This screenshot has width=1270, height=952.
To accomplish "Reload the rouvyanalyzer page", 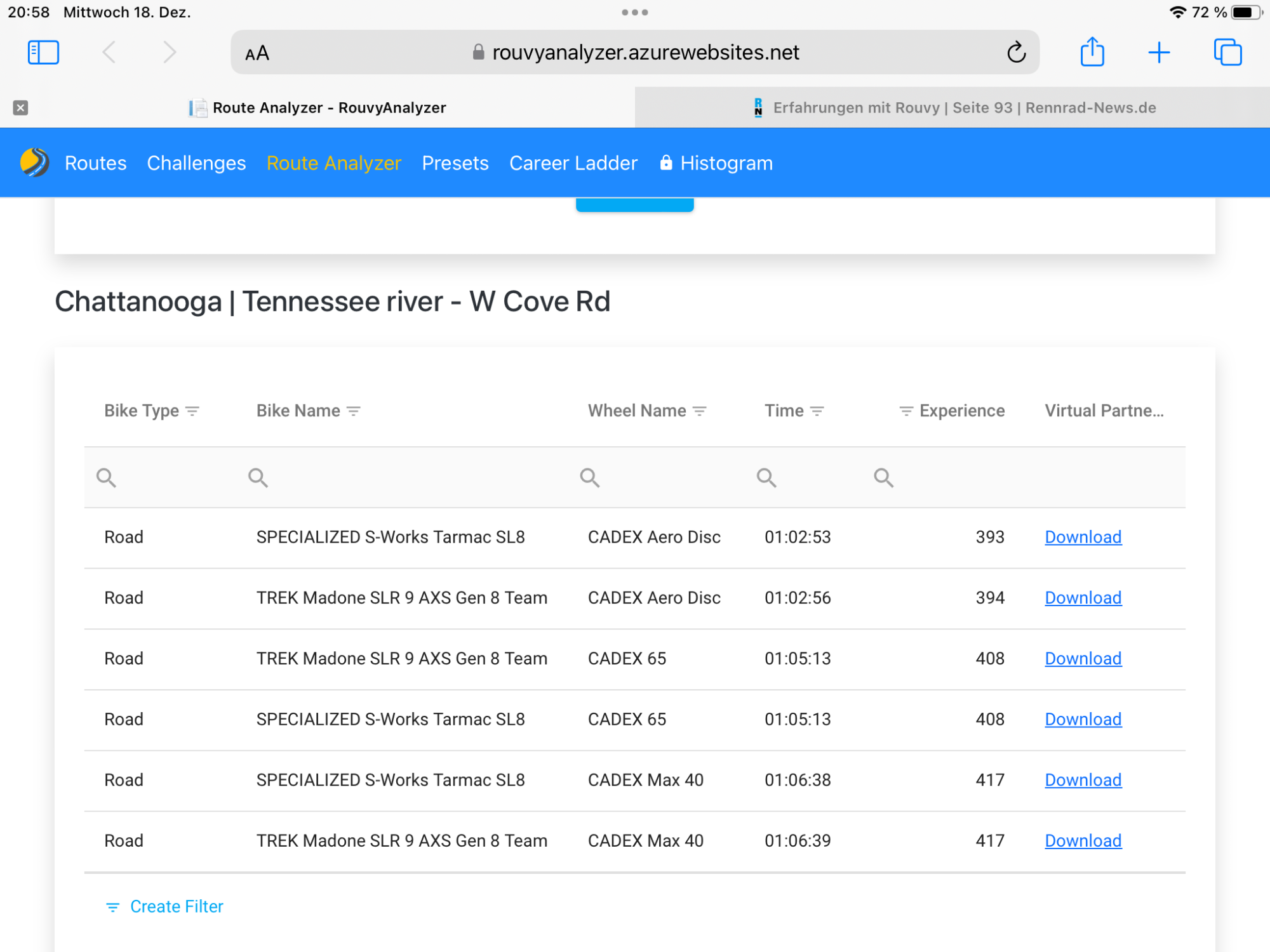I will [1016, 52].
